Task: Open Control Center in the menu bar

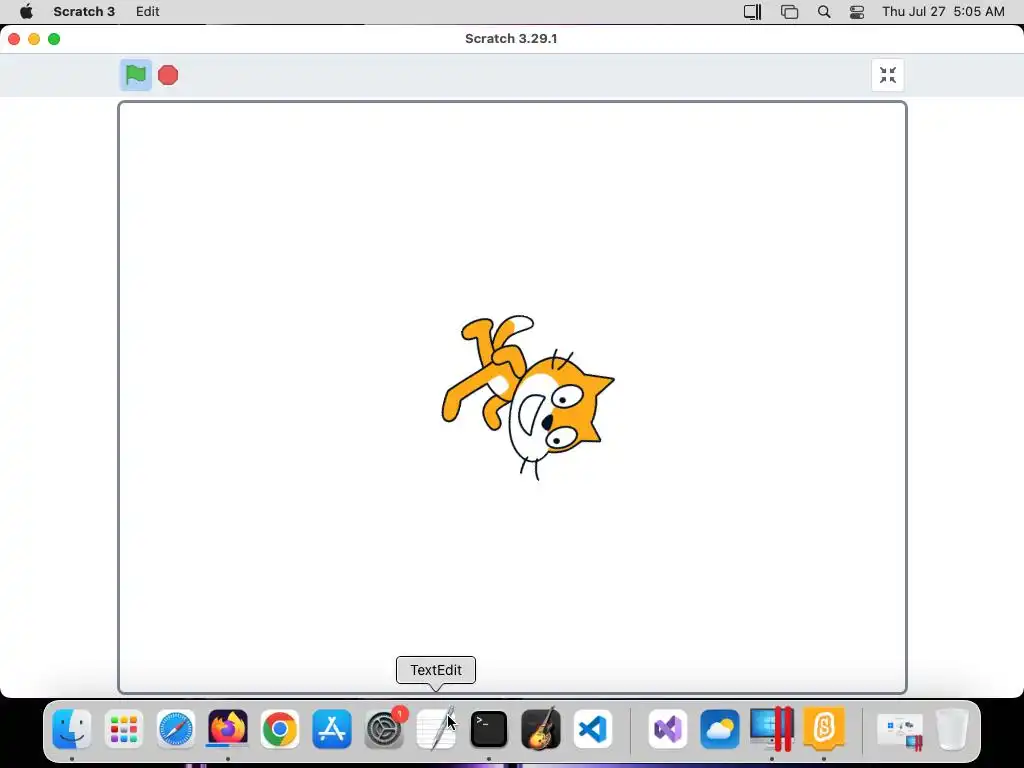Action: [x=857, y=12]
